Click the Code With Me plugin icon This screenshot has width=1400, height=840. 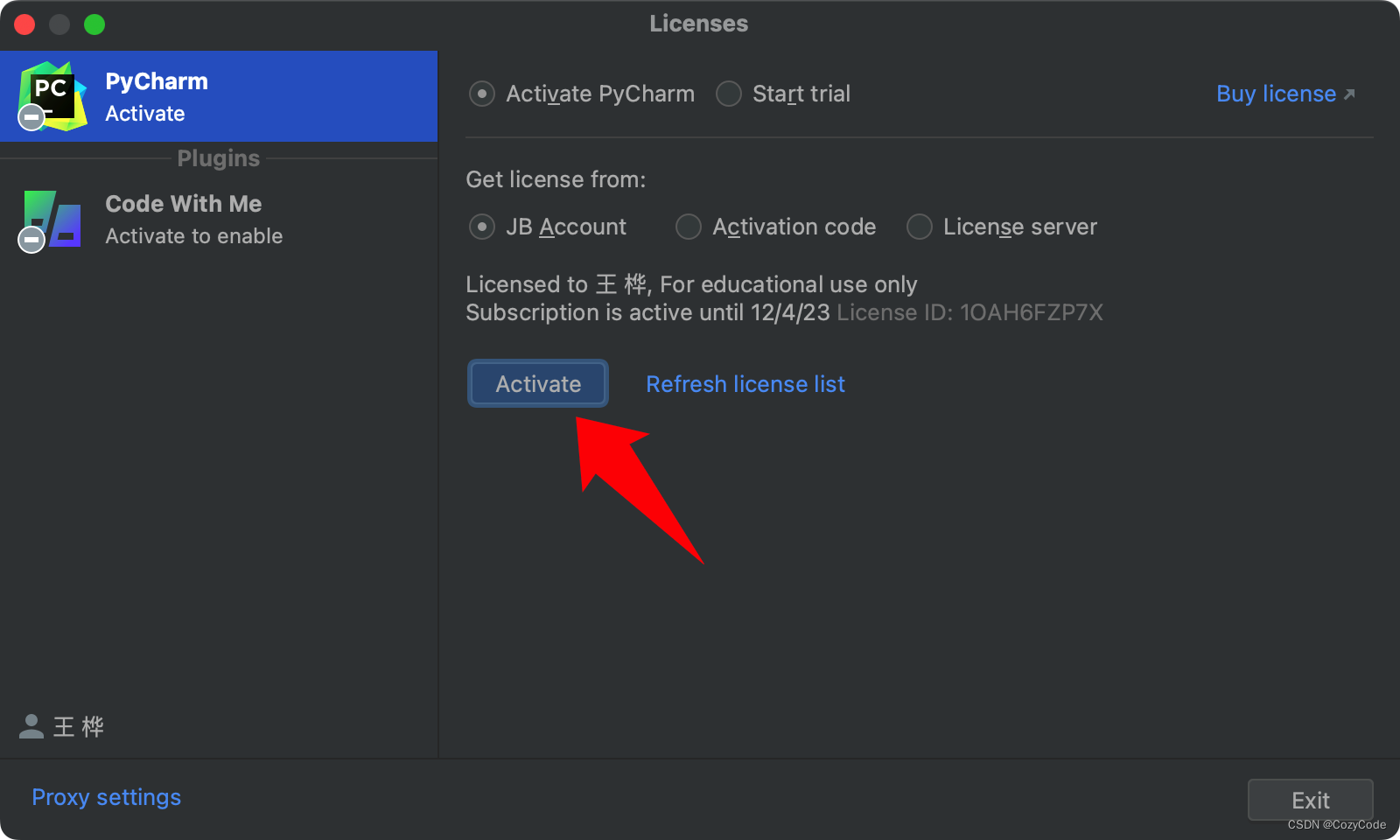[51, 220]
